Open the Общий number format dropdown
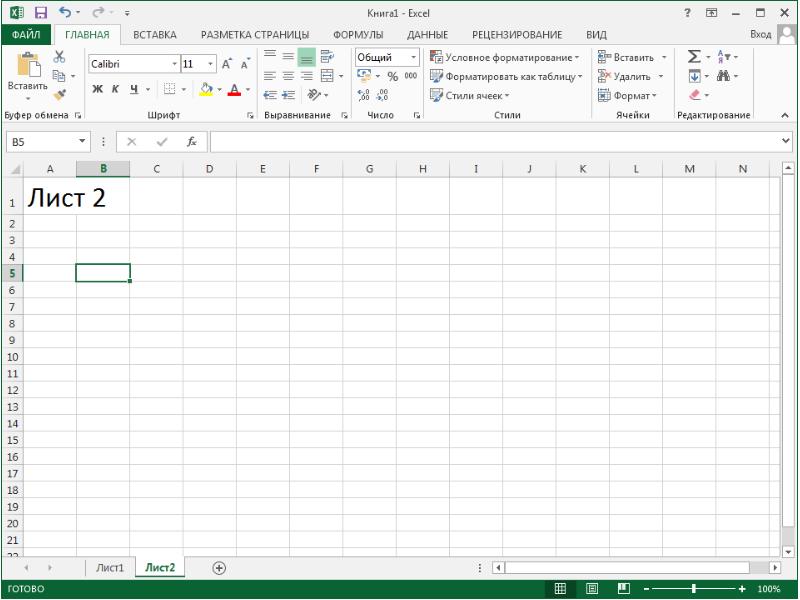 point(413,57)
